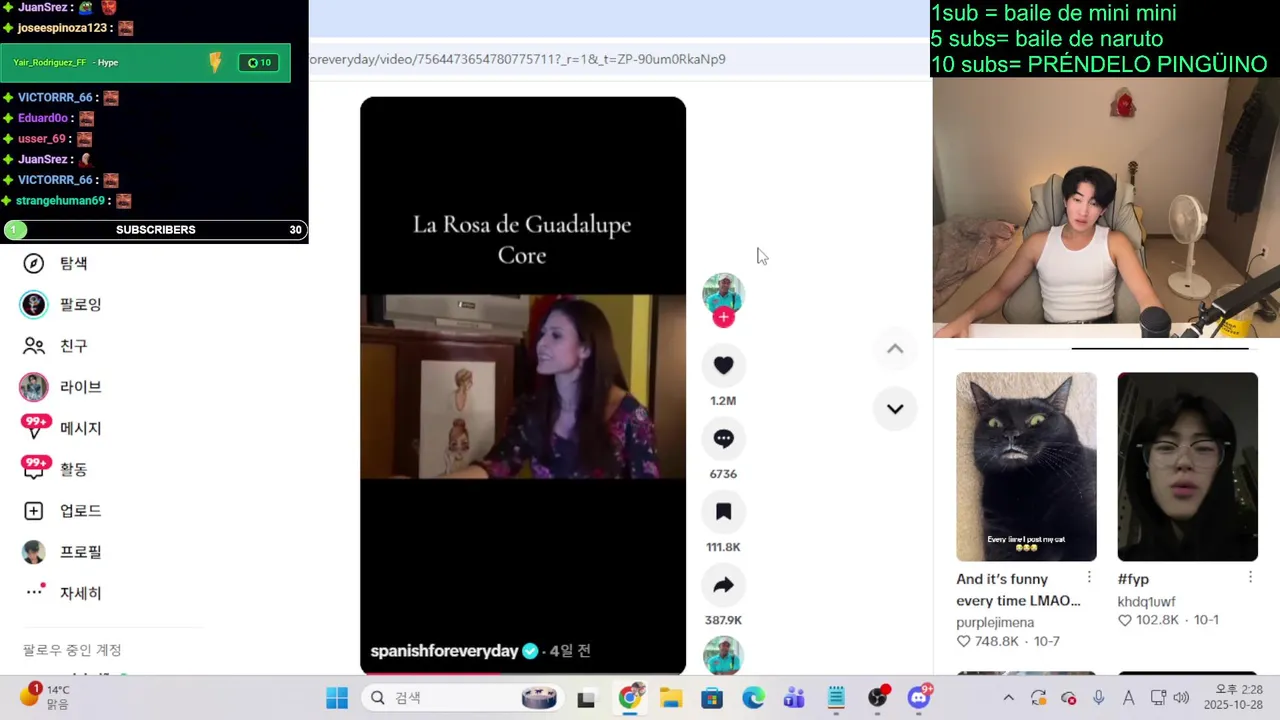Click the SUBSCRIBERS goal bar

(x=155, y=230)
